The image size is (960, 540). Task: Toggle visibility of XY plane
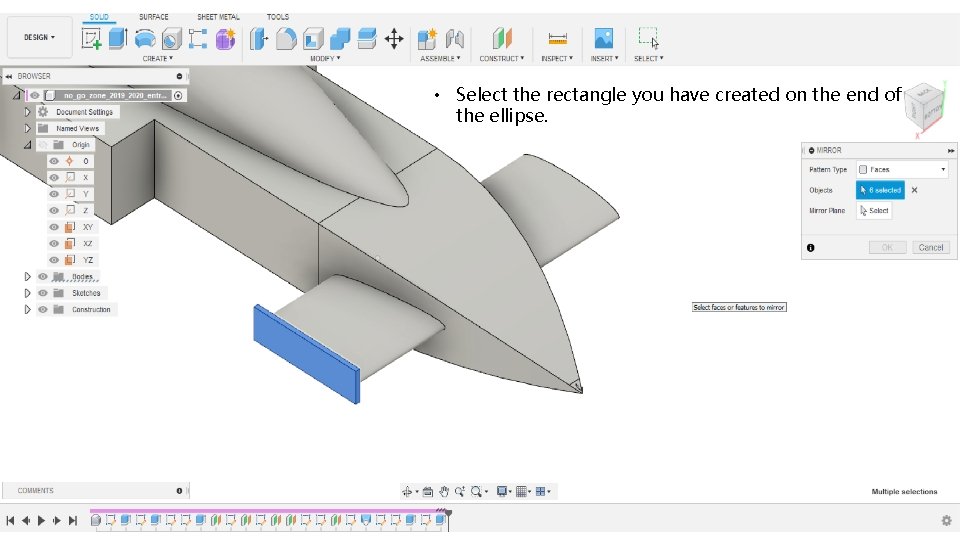[x=54, y=227]
